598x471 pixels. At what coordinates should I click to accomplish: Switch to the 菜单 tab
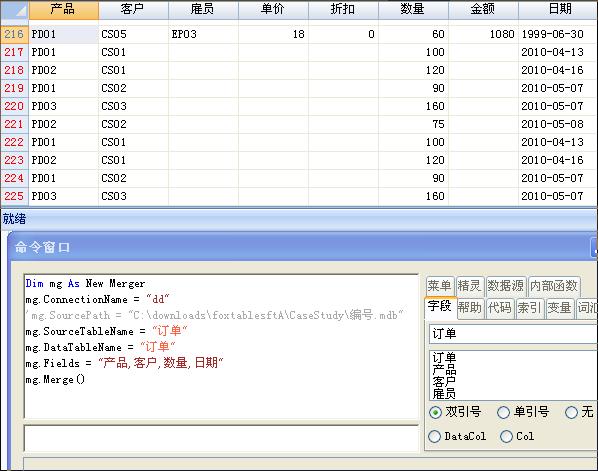(x=440, y=286)
